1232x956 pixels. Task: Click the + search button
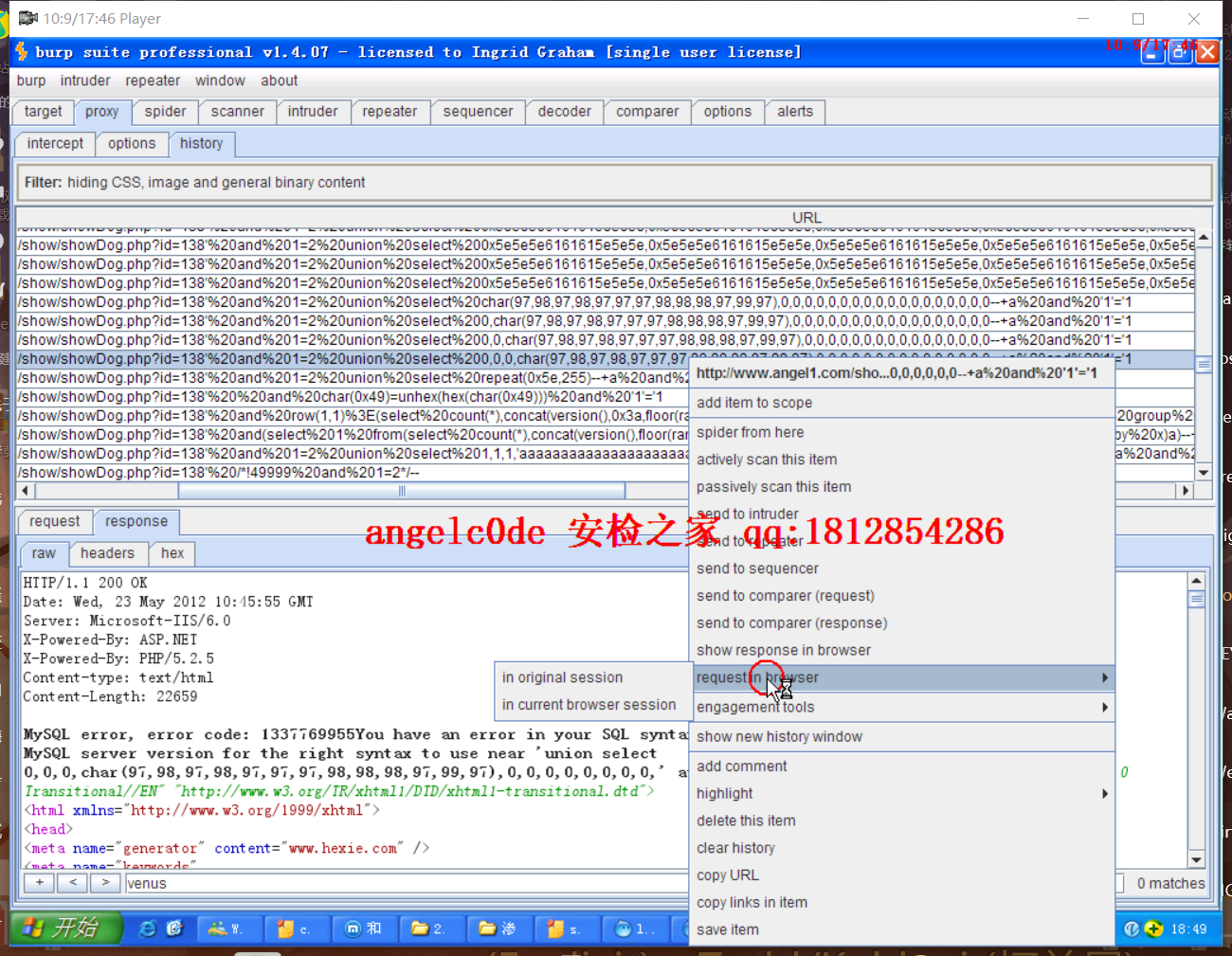point(39,883)
